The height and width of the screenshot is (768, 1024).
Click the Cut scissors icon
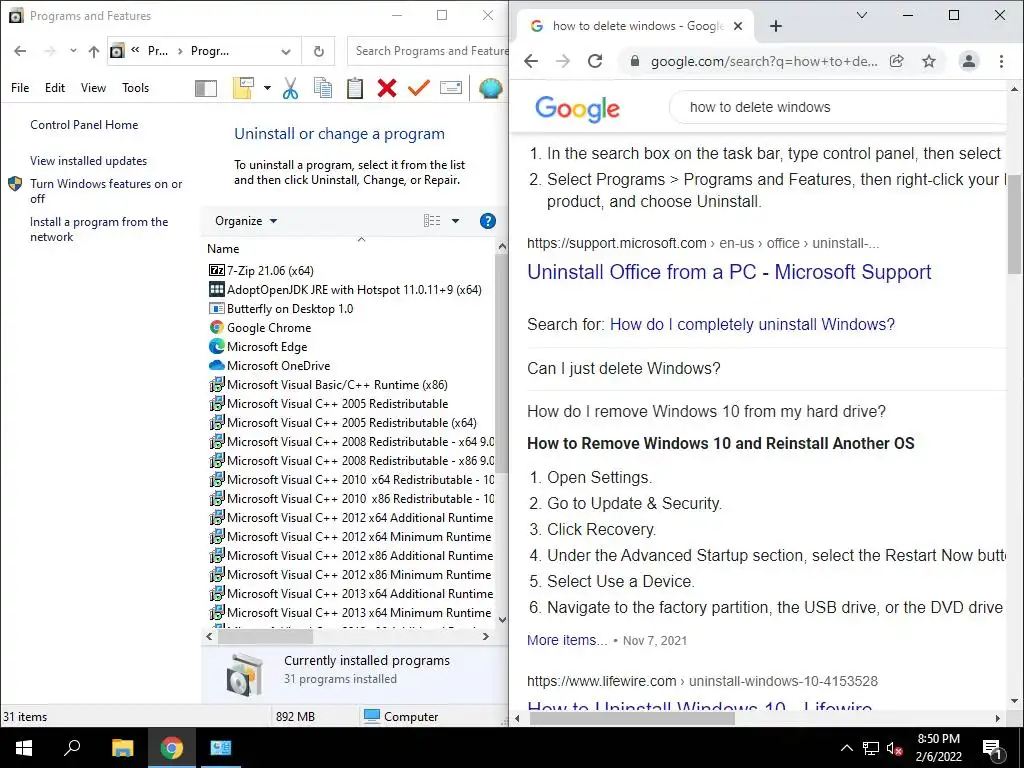click(290, 88)
